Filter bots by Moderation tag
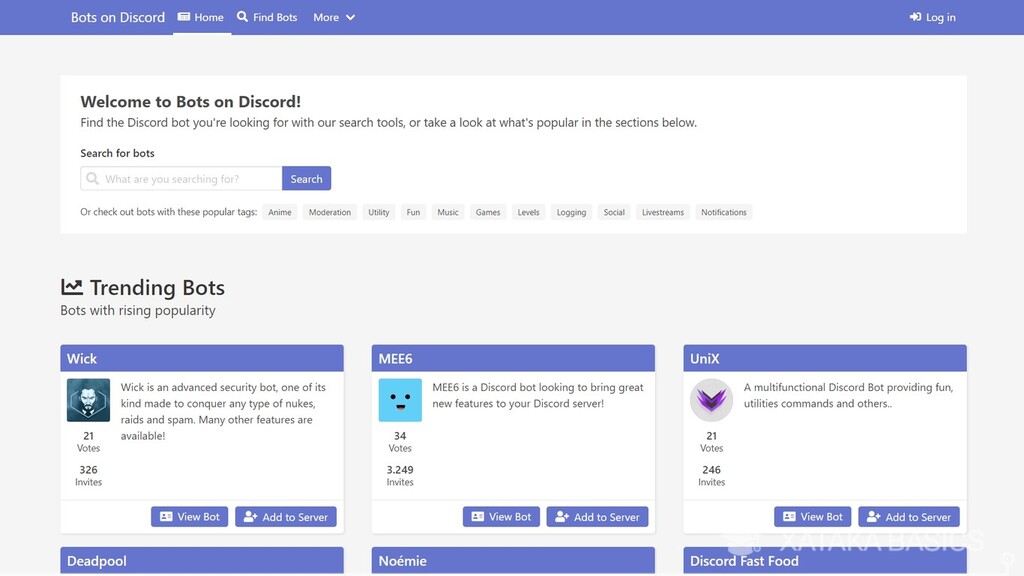 [330, 212]
